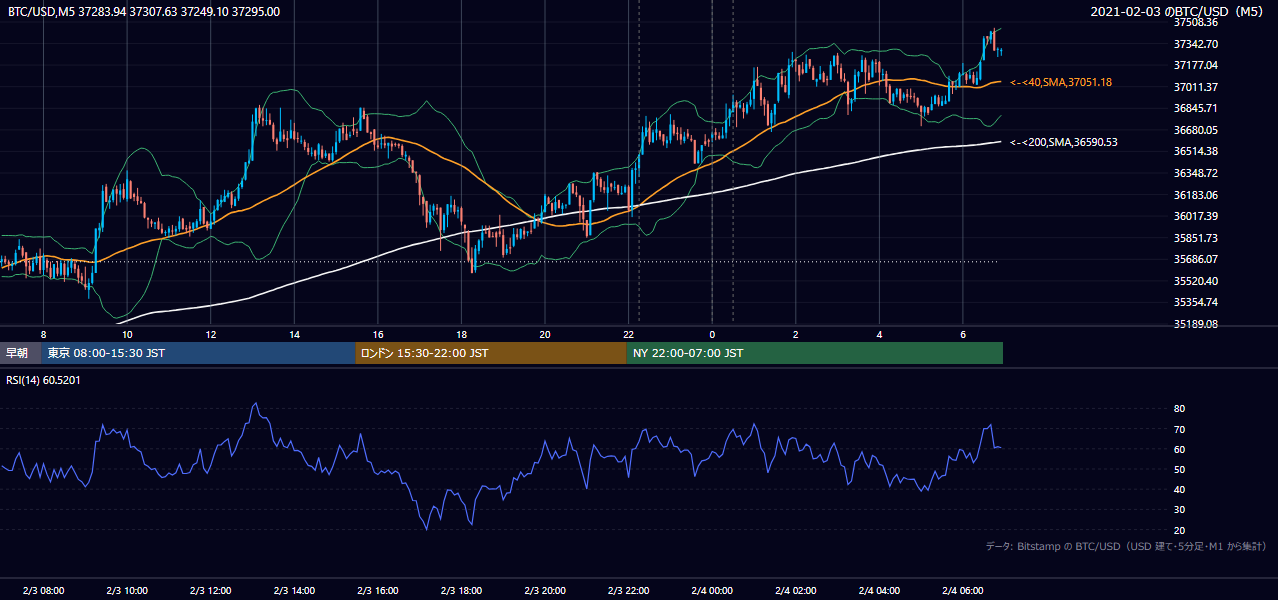Click the RSI(14) 60.5201 indicator label
1278x600 pixels.
(44, 379)
